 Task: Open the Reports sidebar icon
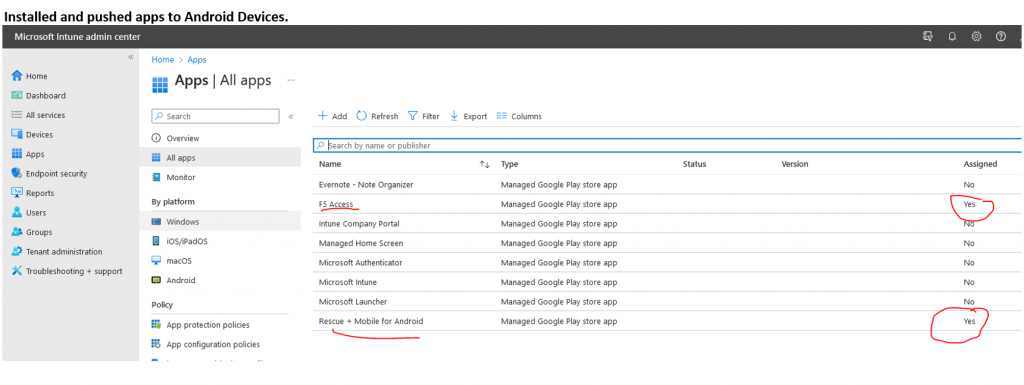[x=17, y=193]
